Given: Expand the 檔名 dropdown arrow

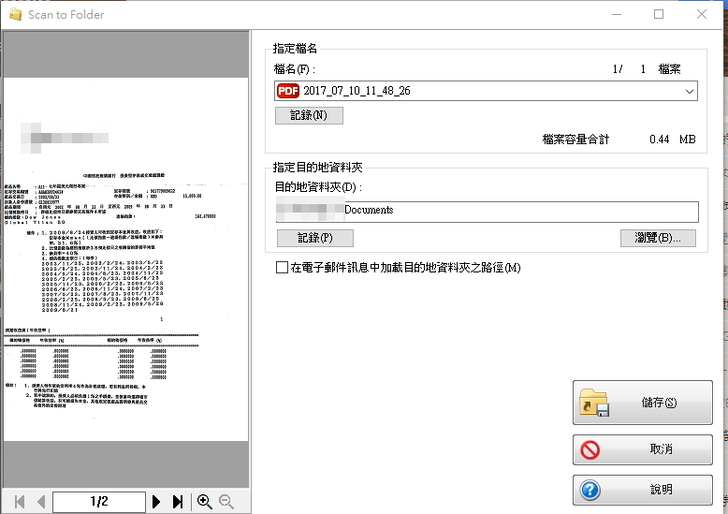Looking at the screenshot, I should pos(690,91).
